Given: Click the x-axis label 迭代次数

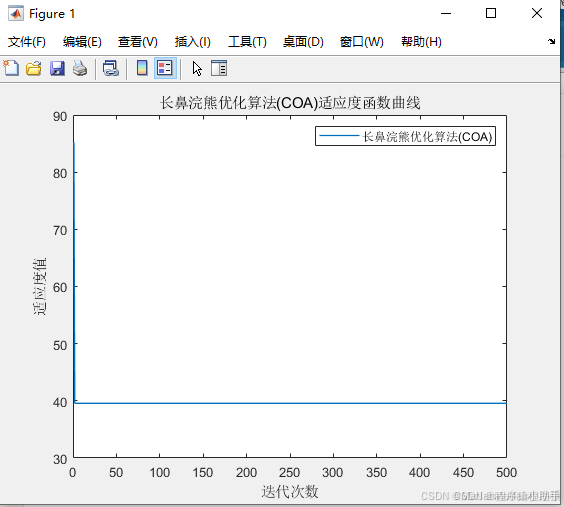Looking at the screenshot, I should (x=290, y=492).
